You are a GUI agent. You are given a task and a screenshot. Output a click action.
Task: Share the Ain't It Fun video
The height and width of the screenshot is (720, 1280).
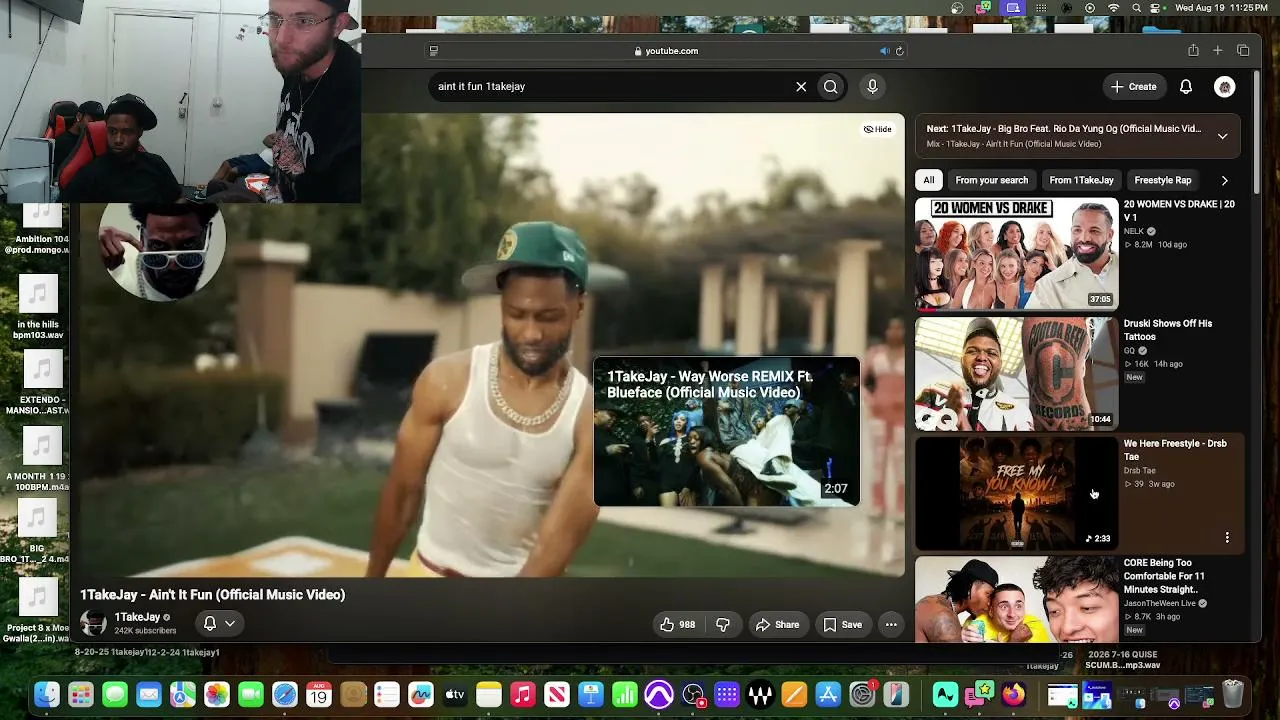point(777,625)
